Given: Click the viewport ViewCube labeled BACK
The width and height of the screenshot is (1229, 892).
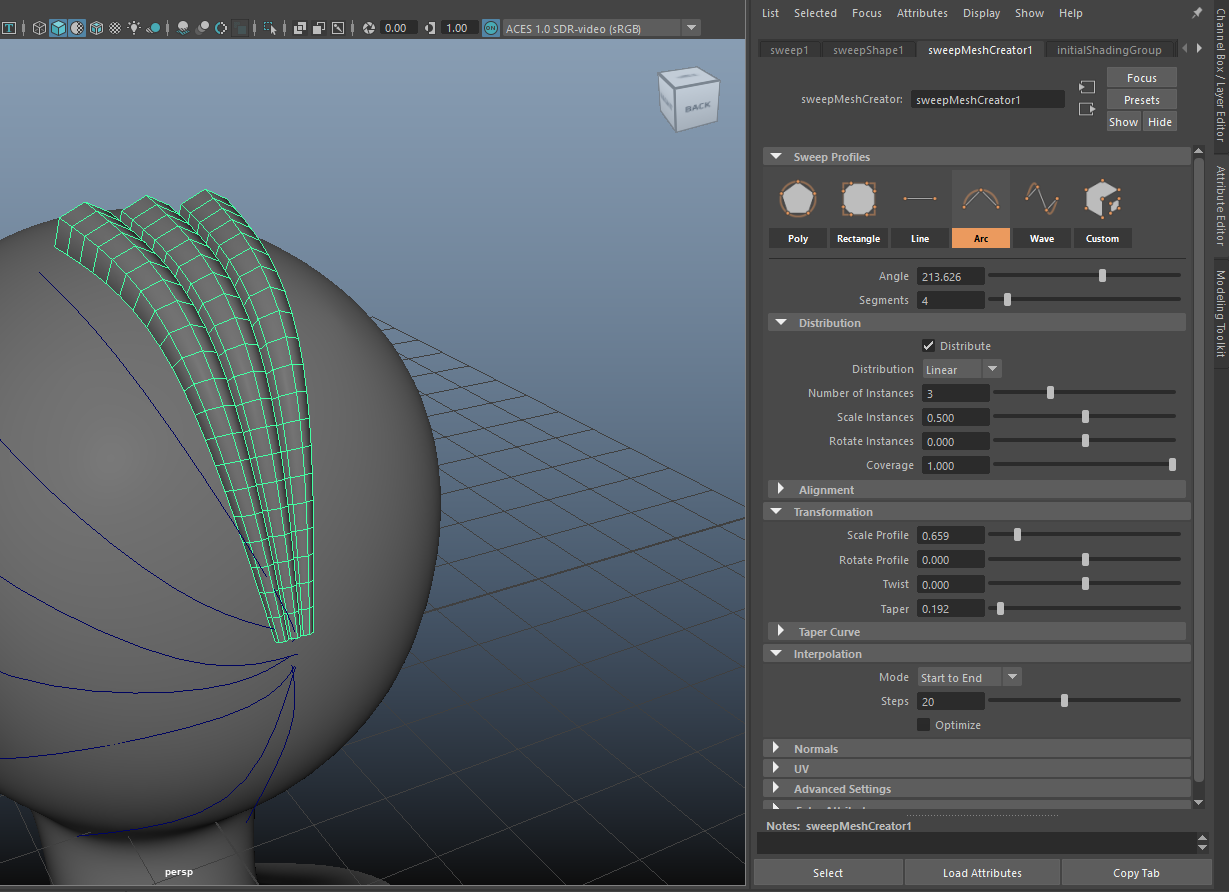Looking at the screenshot, I should [x=687, y=99].
